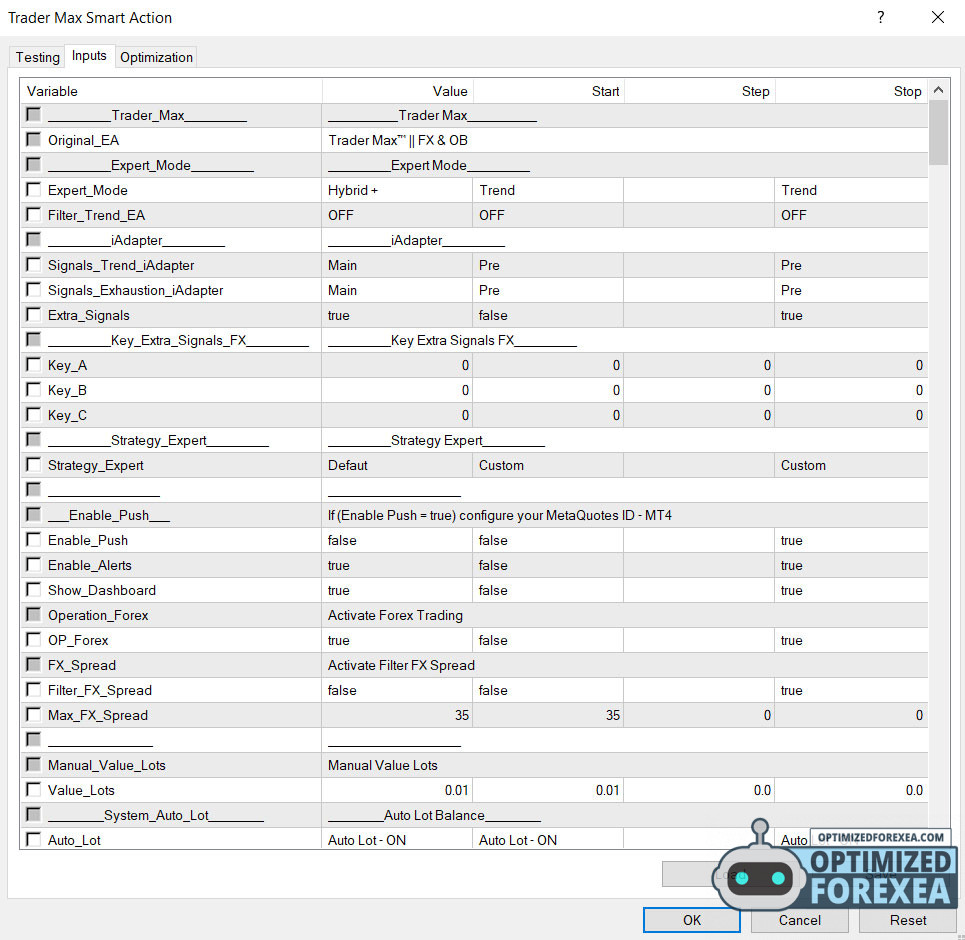
Task: Click the Reset button
Action: click(x=908, y=920)
